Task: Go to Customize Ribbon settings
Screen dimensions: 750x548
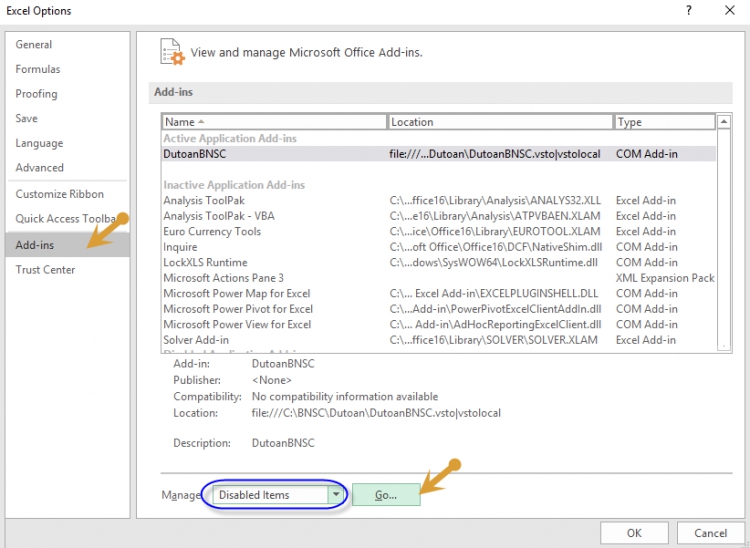Action: point(59,194)
